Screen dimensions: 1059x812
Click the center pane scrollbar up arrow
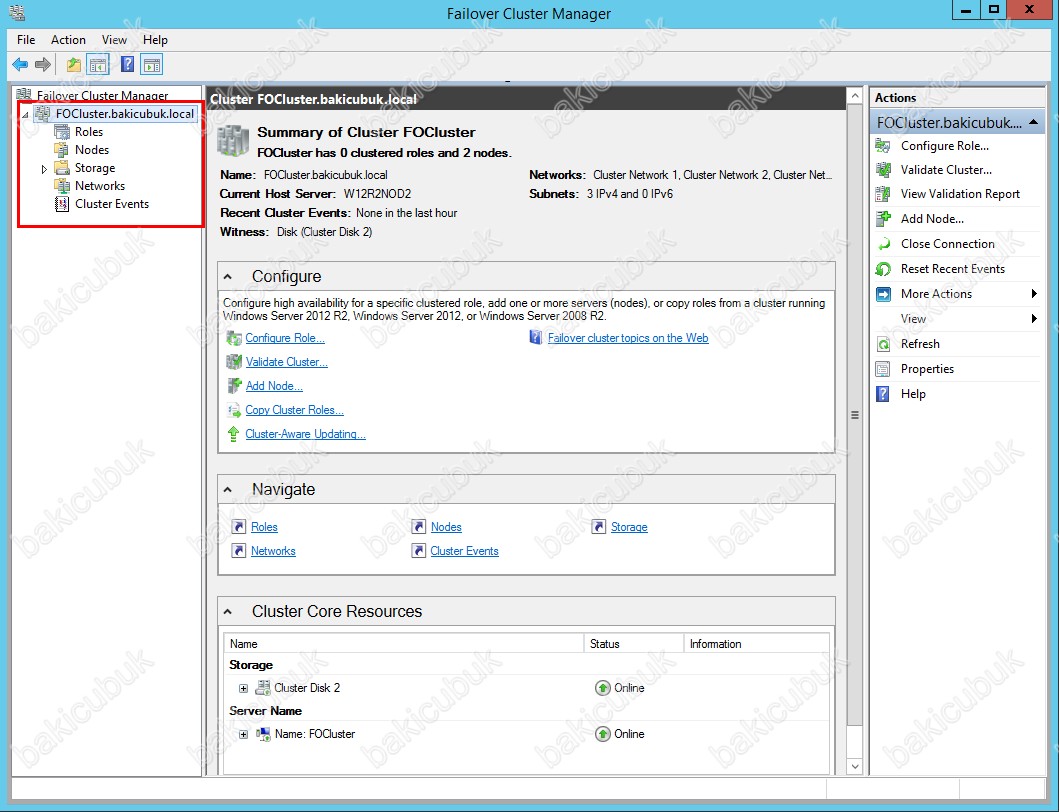pos(855,96)
